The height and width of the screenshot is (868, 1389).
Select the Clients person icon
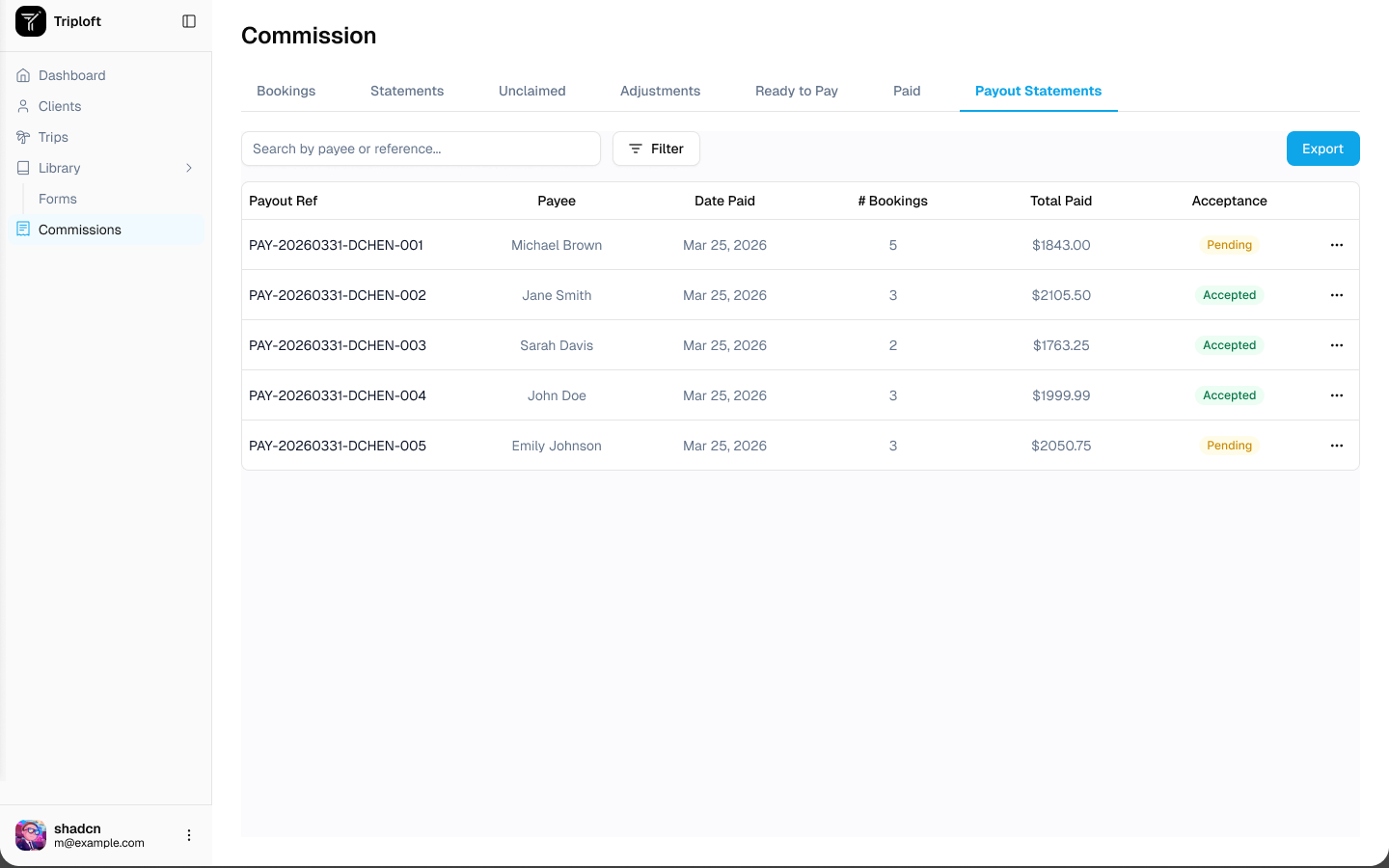click(x=23, y=106)
